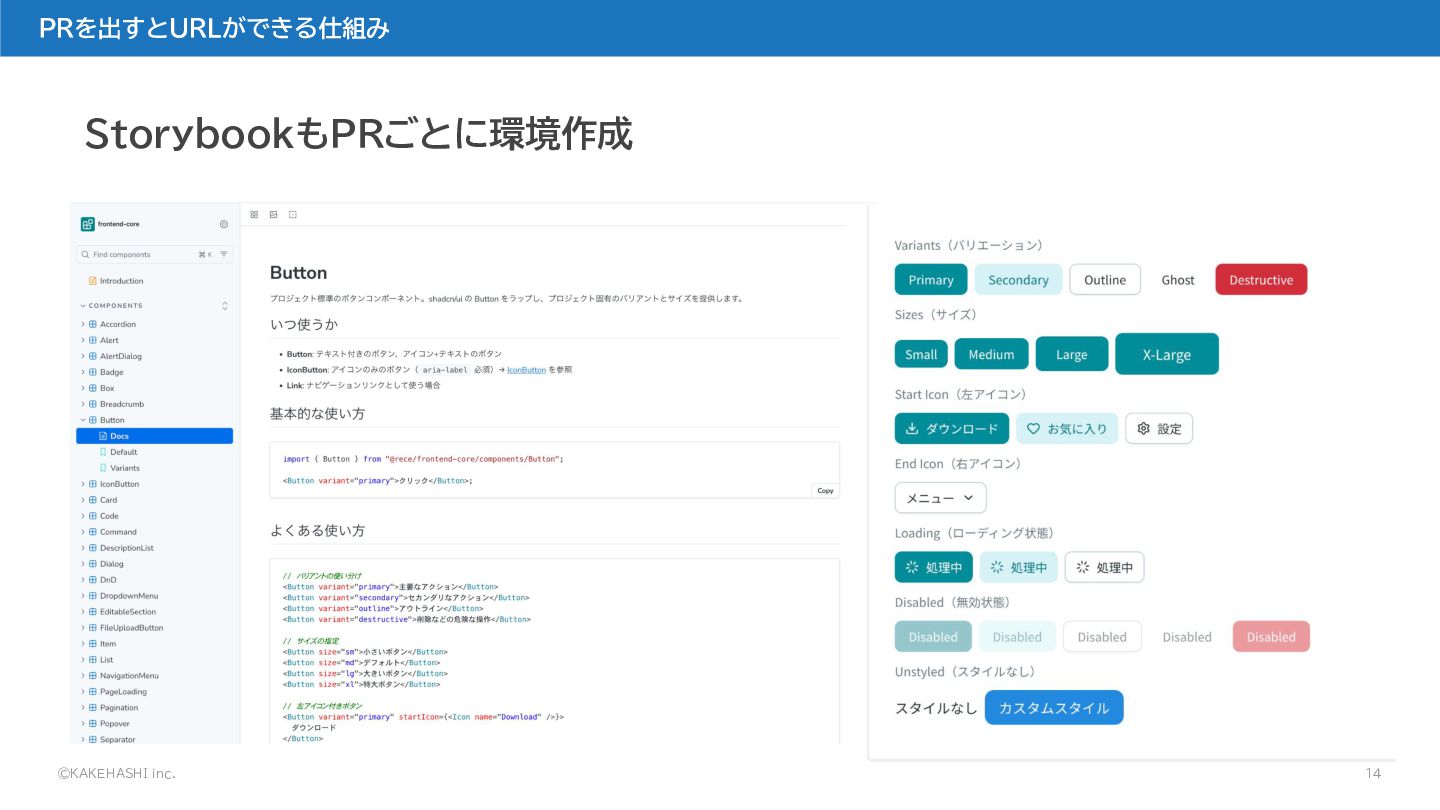The image size is (1440, 810).
Task: Click the スタイルなし unstyled button
Action: 936,708
